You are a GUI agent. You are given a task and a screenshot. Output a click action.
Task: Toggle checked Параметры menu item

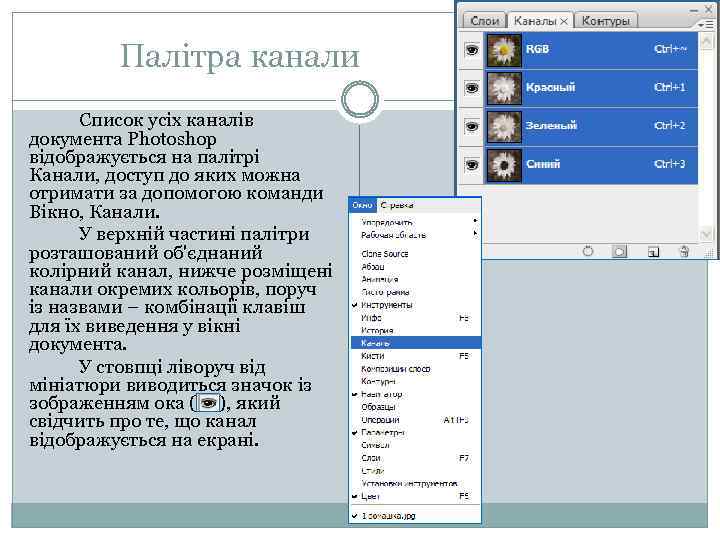415,433
